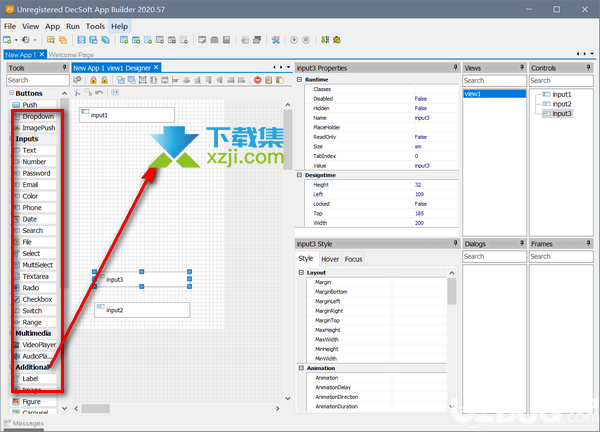
Task: Click the designer vertical scrollbar thumb
Action: click(288, 140)
